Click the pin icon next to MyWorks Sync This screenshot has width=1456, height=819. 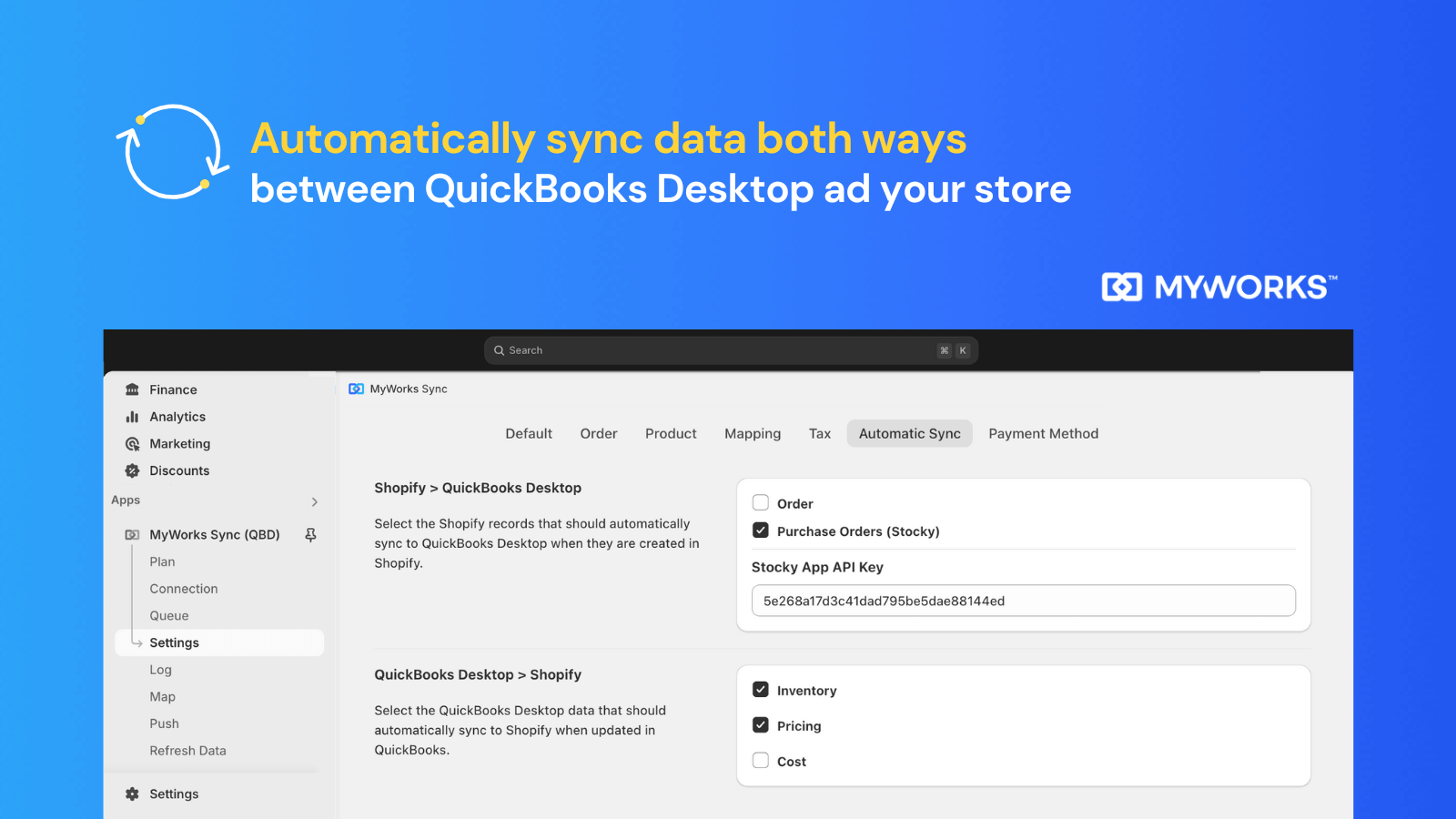point(310,534)
